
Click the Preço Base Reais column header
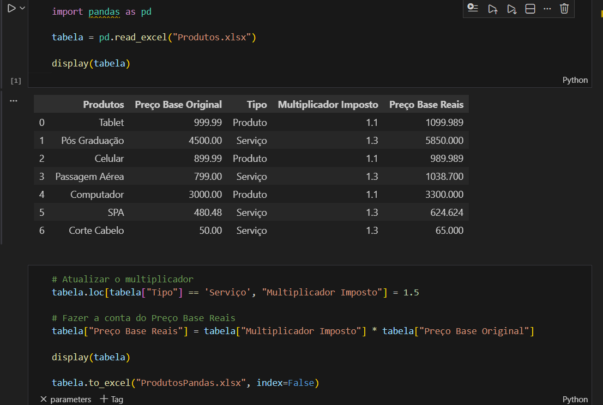[x=426, y=104]
